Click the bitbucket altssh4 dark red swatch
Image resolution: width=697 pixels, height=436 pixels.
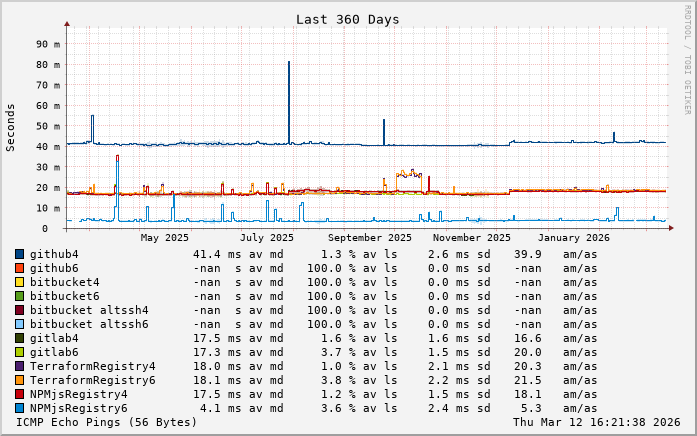19,310
